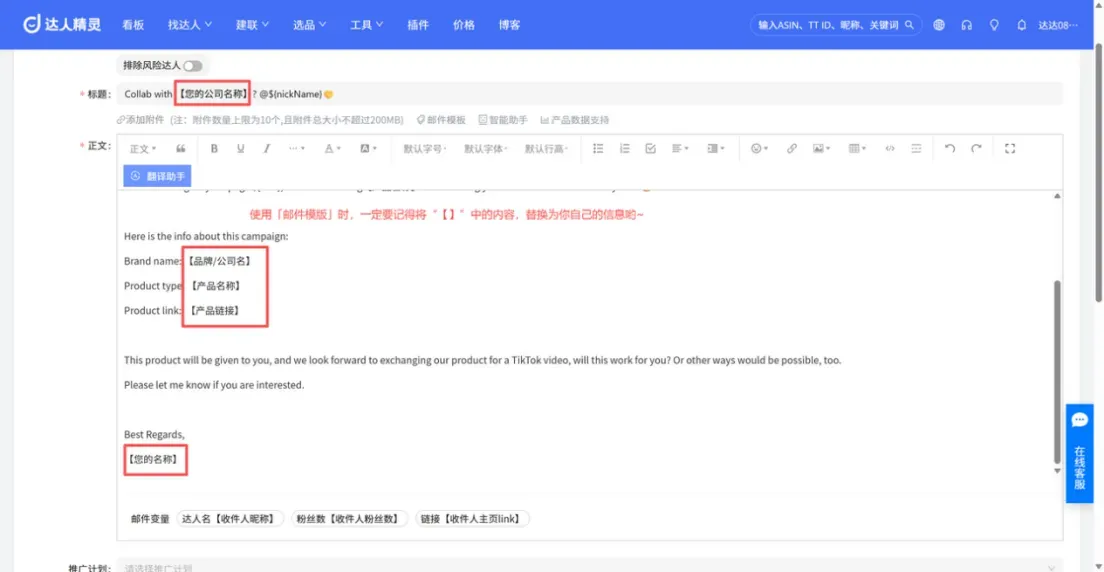The image size is (1104, 572).
Task: Enter fullscreen editor mode
Action: (1010, 149)
